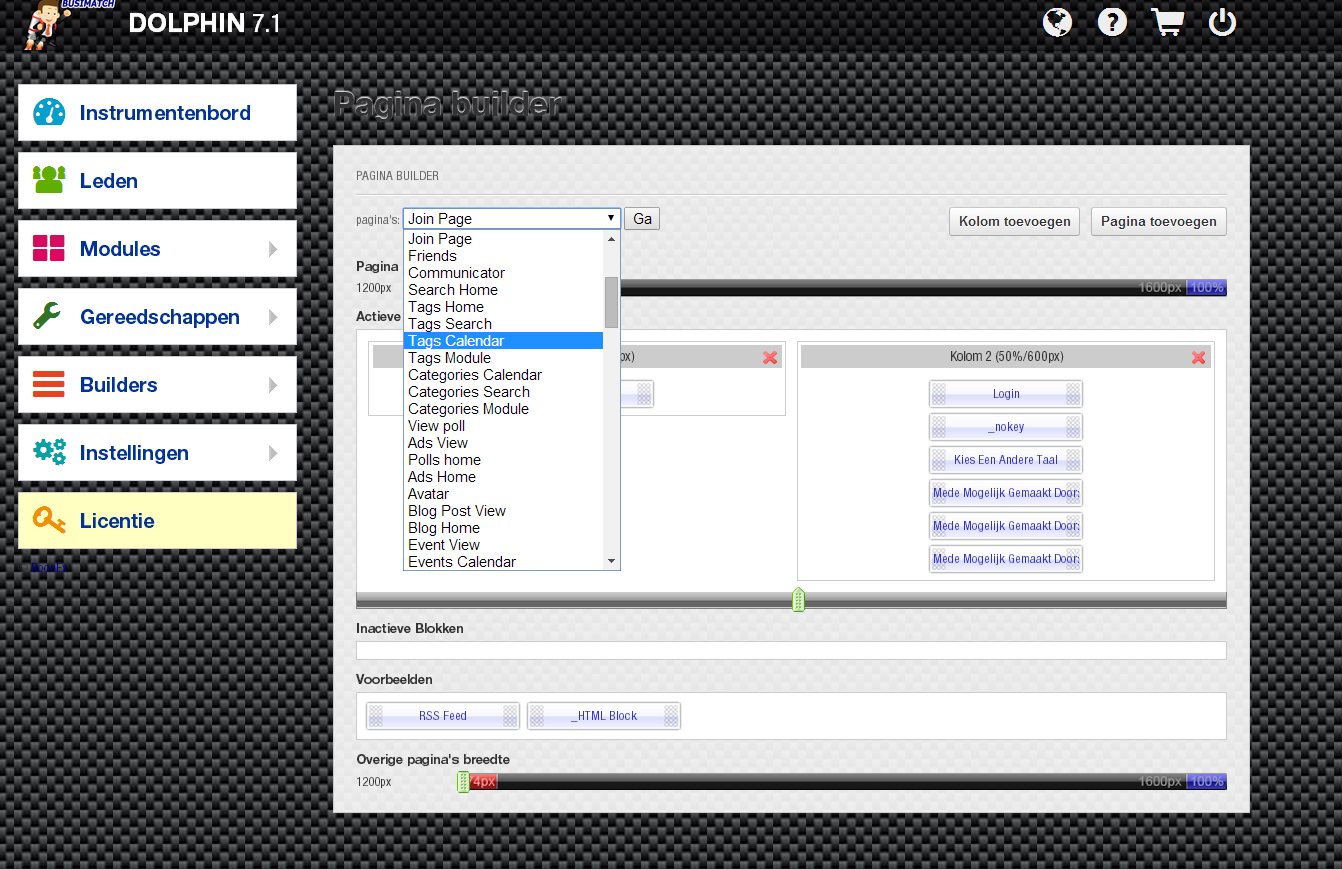Click the column width divider handle
The image size is (1342, 869).
tap(798, 600)
